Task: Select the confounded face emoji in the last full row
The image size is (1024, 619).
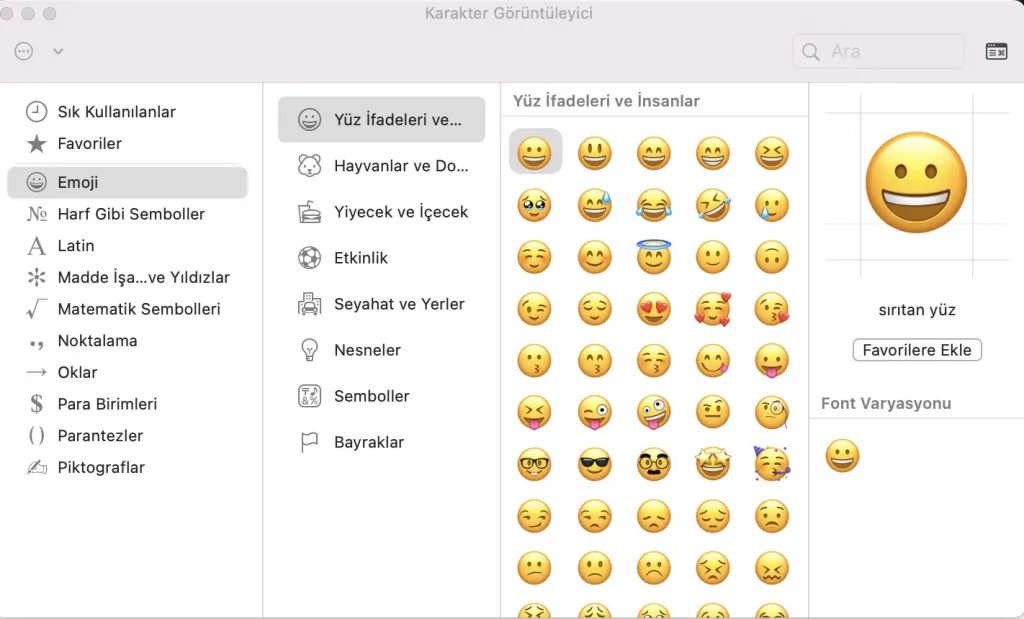Action: pos(772,567)
